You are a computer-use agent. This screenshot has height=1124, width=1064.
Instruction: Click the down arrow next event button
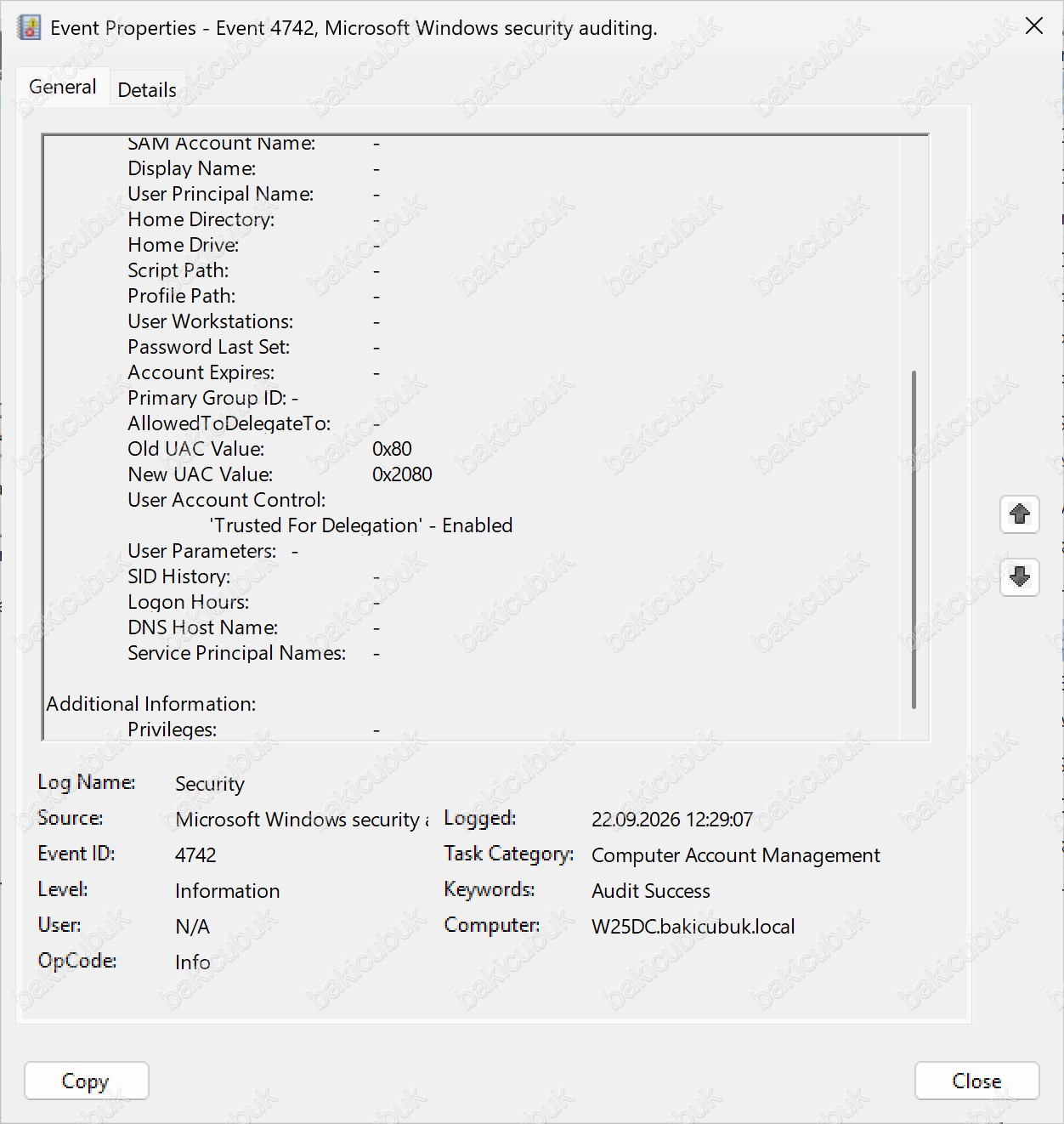1020,576
